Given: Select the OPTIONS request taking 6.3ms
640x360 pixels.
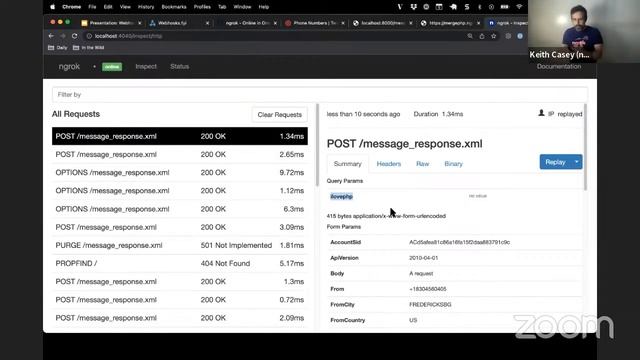Looking at the screenshot, I should click(x=180, y=209).
